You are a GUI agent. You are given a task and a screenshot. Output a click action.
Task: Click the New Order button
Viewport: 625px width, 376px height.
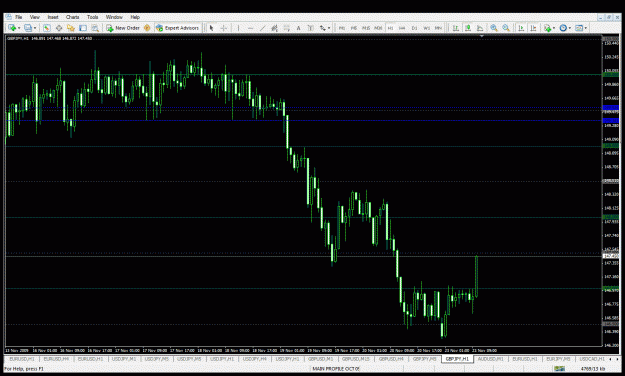123,28
